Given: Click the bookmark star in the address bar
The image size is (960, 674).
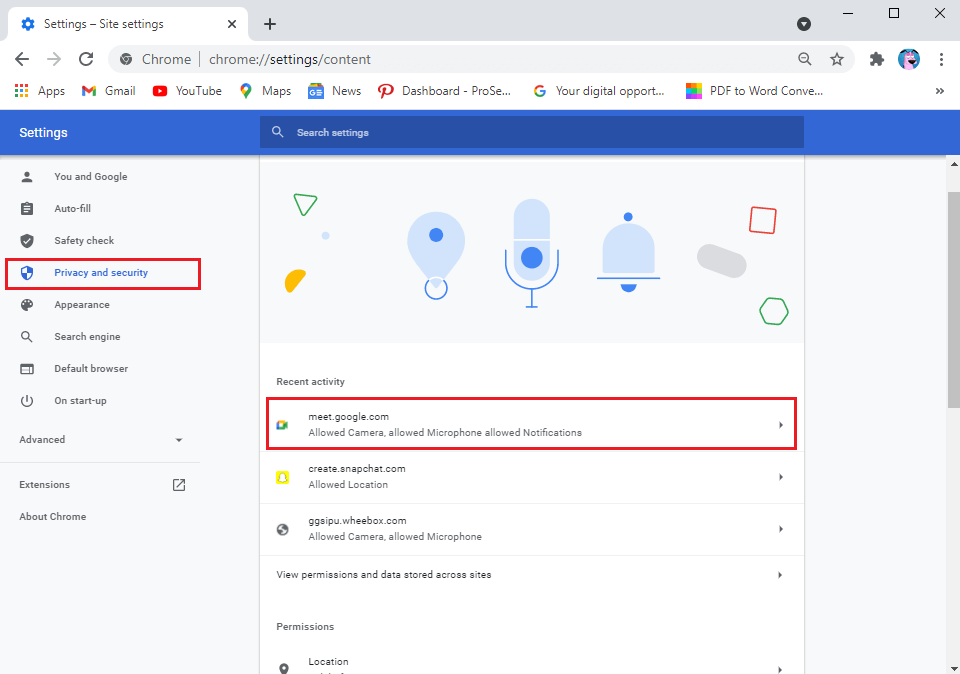Looking at the screenshot, I should tap(837, 59).
